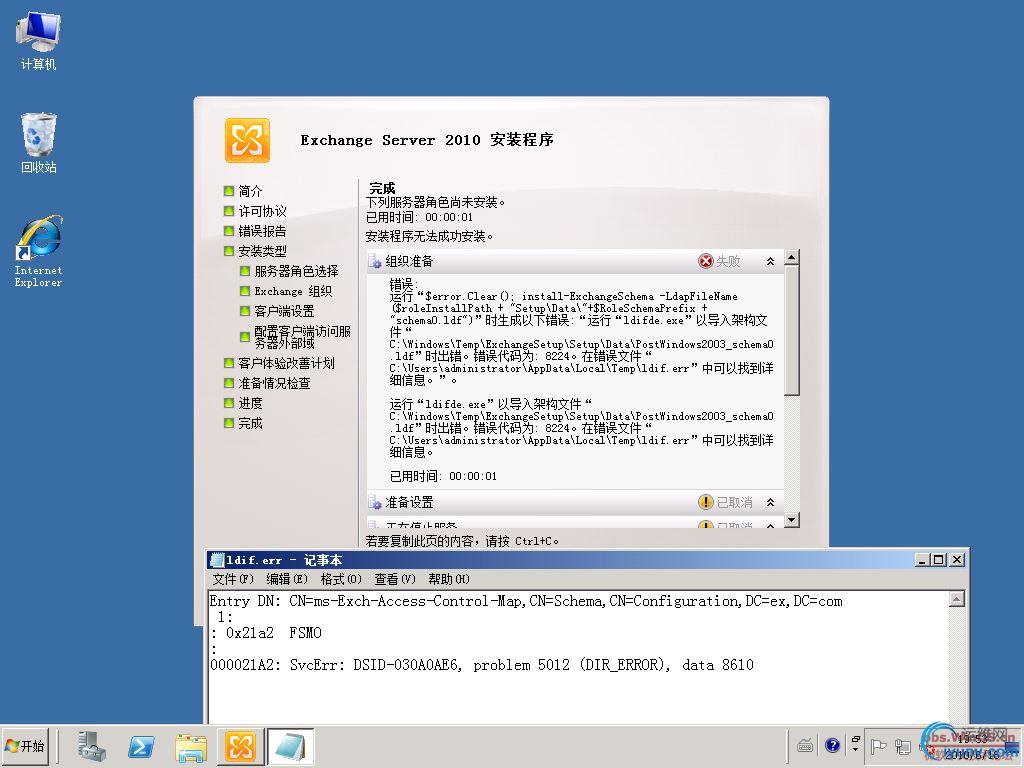The image size is (1024, 768).
Task: Click the setup results scrollbar down arrow
Action: [792, 520]
